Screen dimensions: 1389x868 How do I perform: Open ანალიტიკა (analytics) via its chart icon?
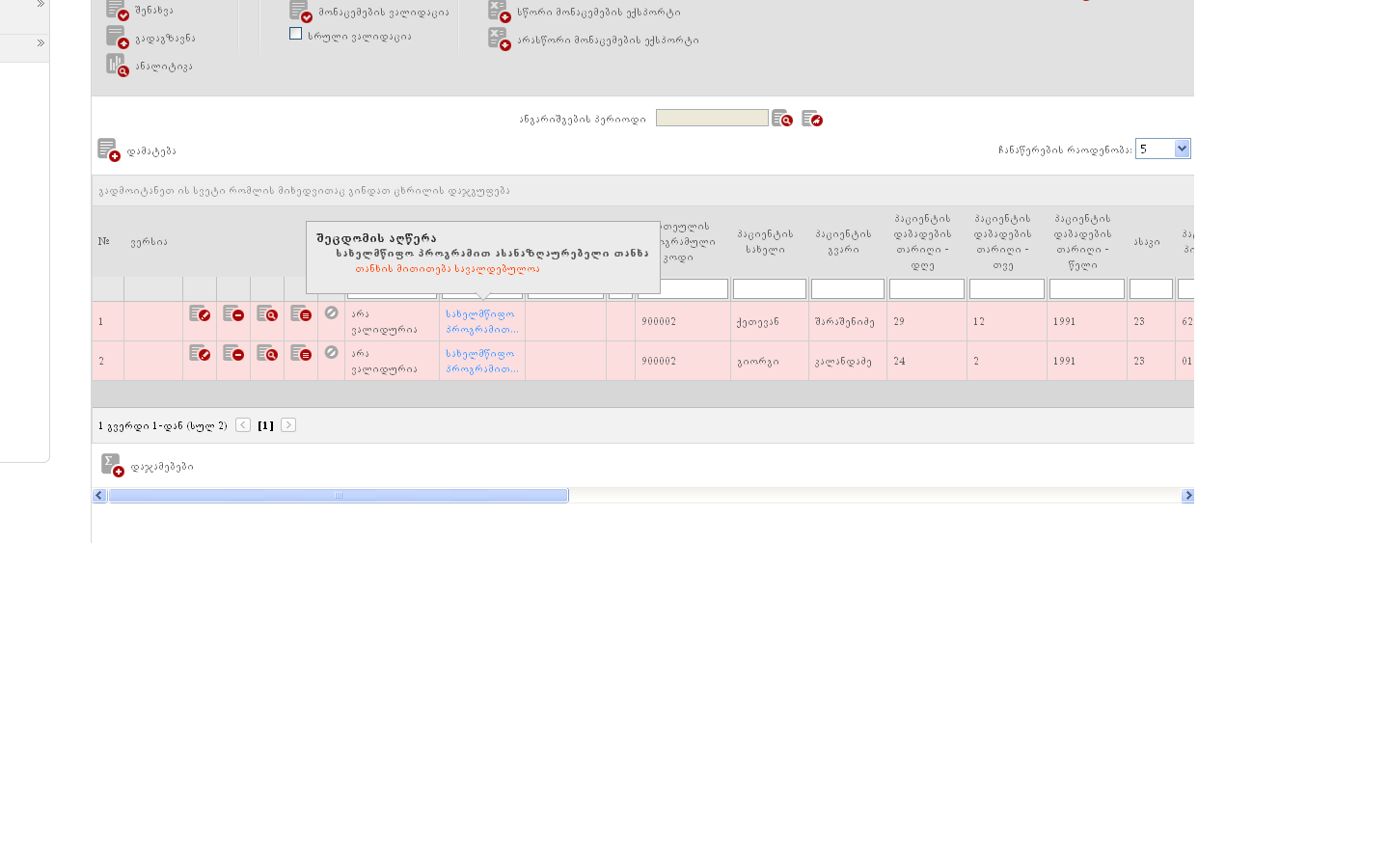point(117,66)
